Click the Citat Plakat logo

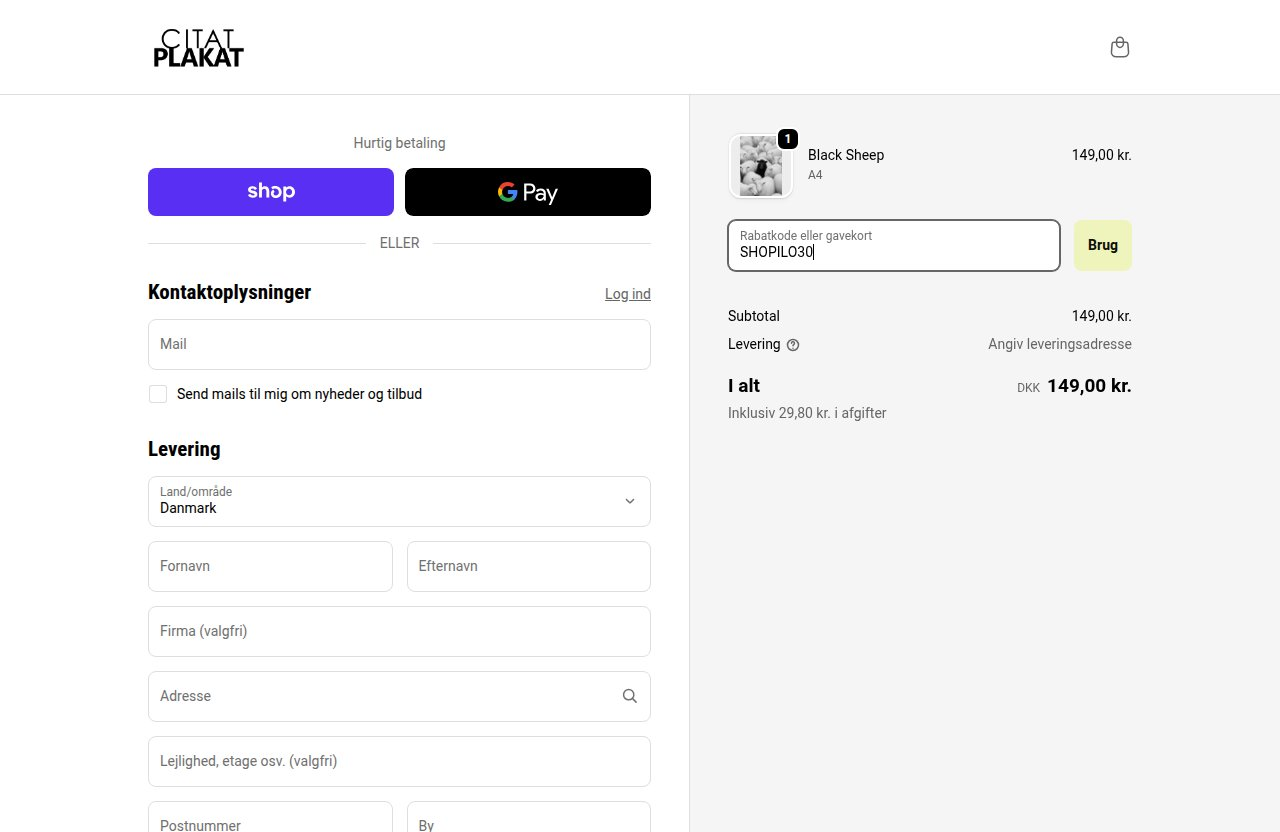pos(198,48)
